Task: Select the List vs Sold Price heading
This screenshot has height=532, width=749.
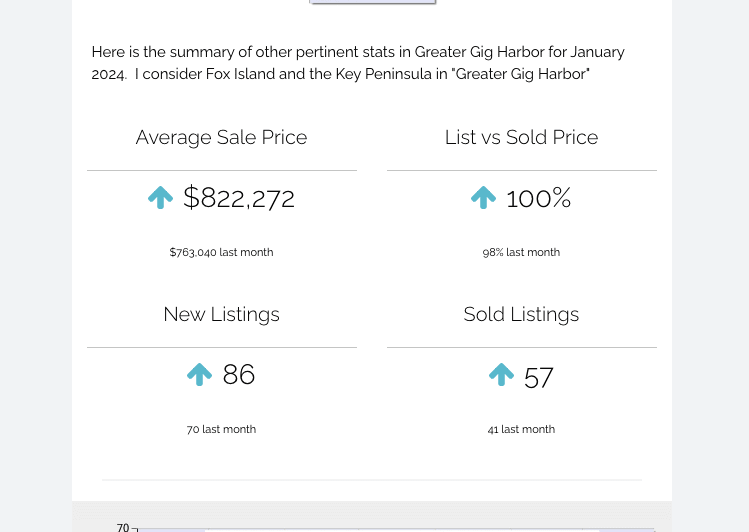Action: (522, 138)
